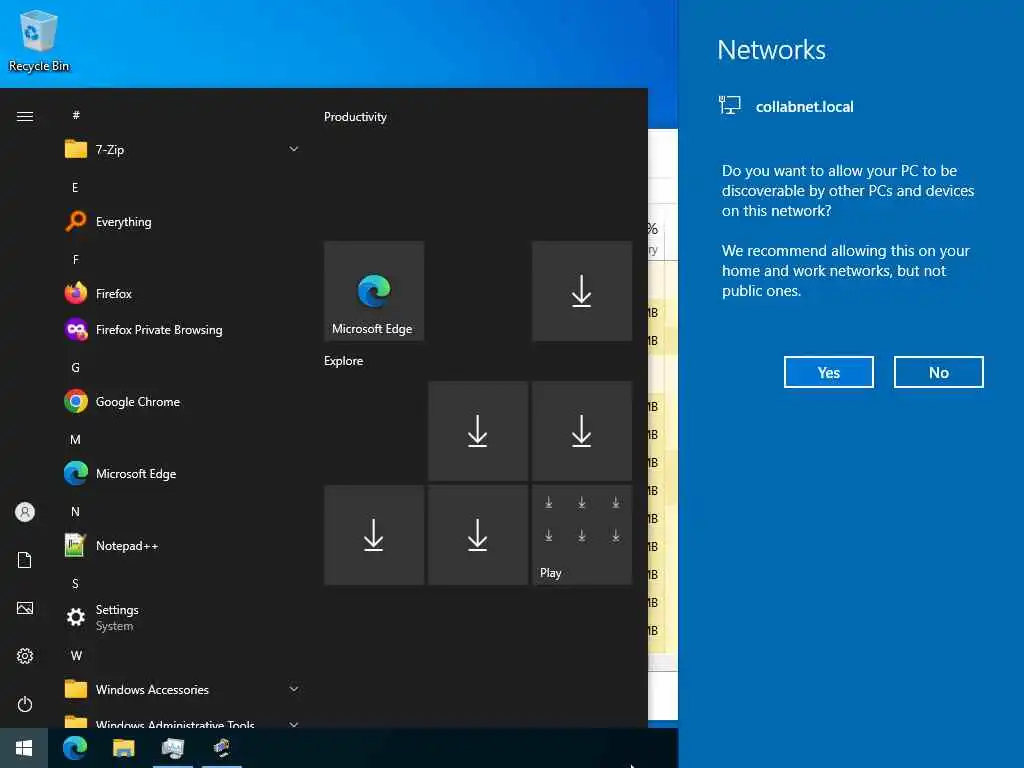Open the Recycle Bin desktop icon
Viewport: 1024px width, 768px height.
(39, 40)
